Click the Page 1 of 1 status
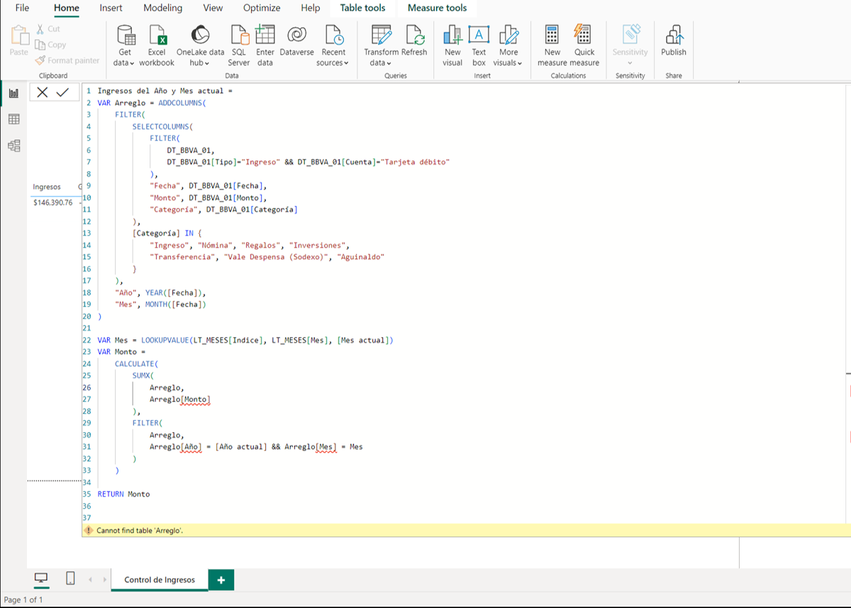The width and height of the screenshot is (851, 608). tap(23, 600)
